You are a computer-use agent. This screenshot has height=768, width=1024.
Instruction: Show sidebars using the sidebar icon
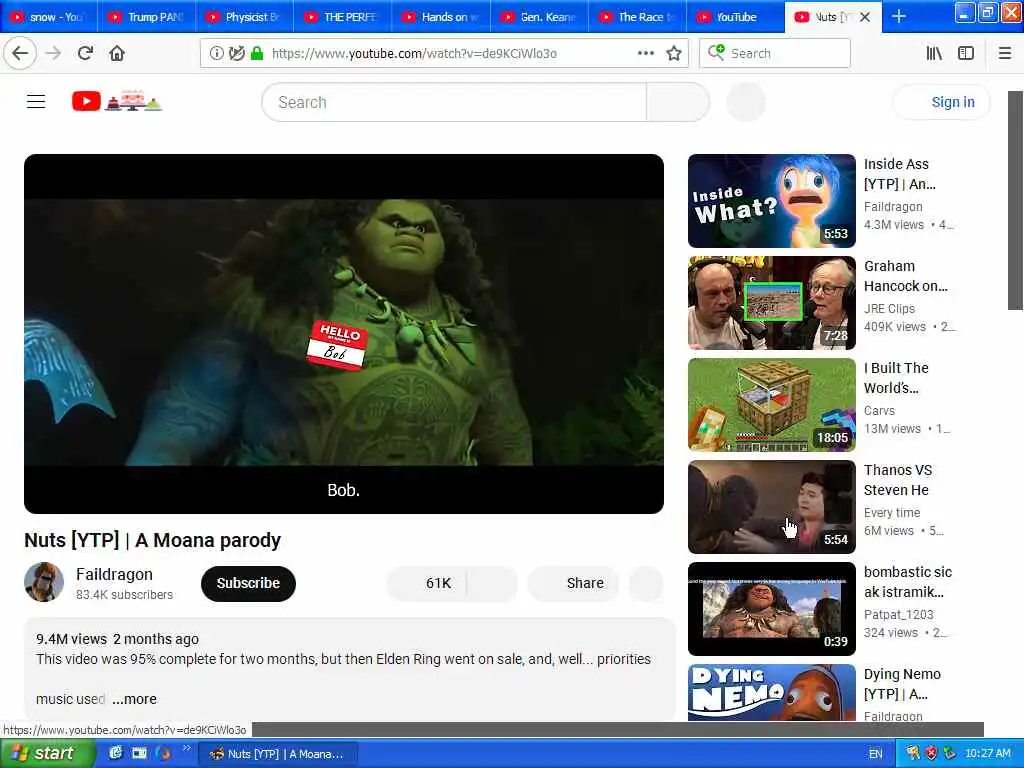point(966,54)
